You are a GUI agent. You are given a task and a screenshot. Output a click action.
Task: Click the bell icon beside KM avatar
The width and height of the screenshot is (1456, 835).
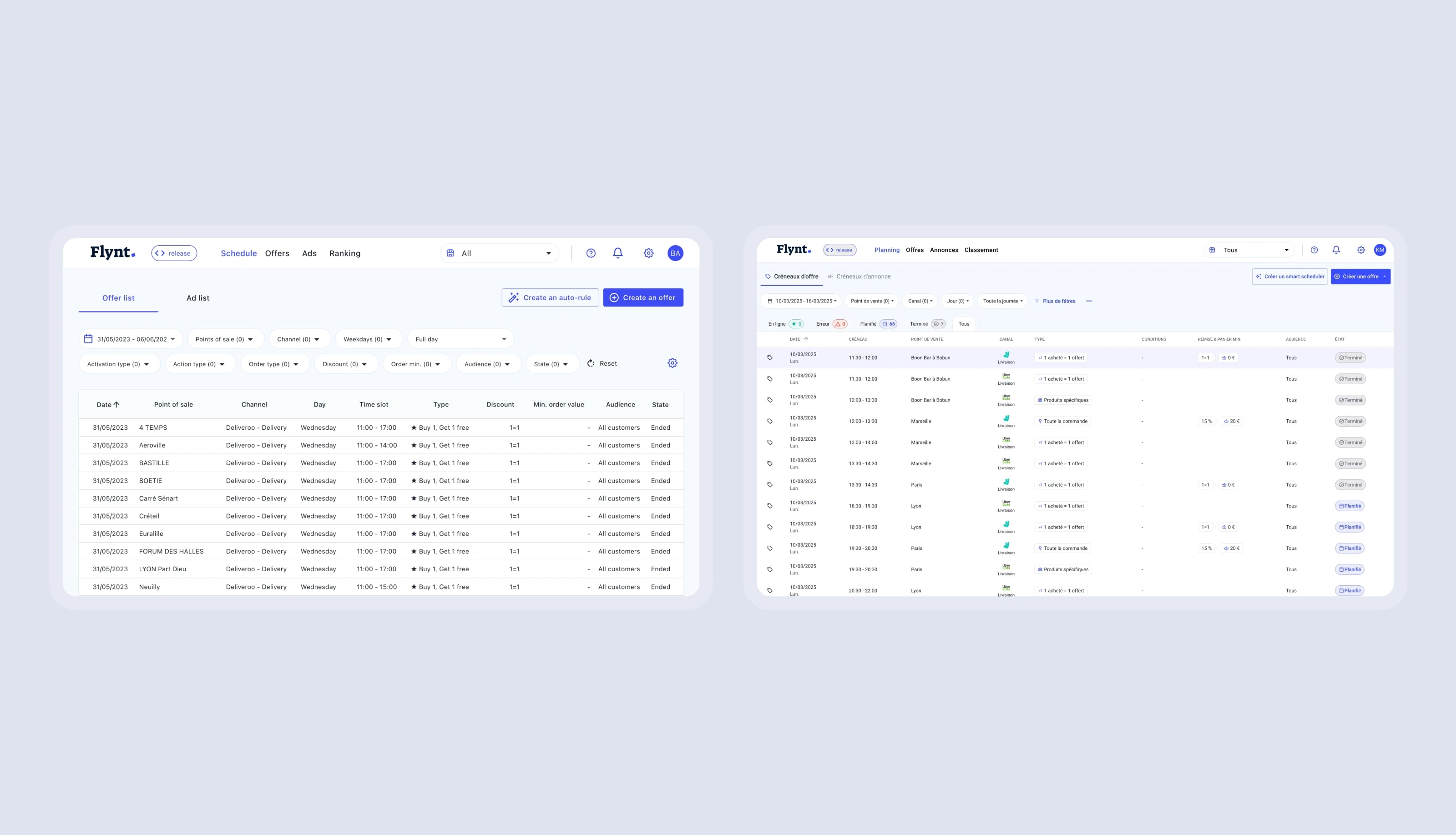(1336, 250)
